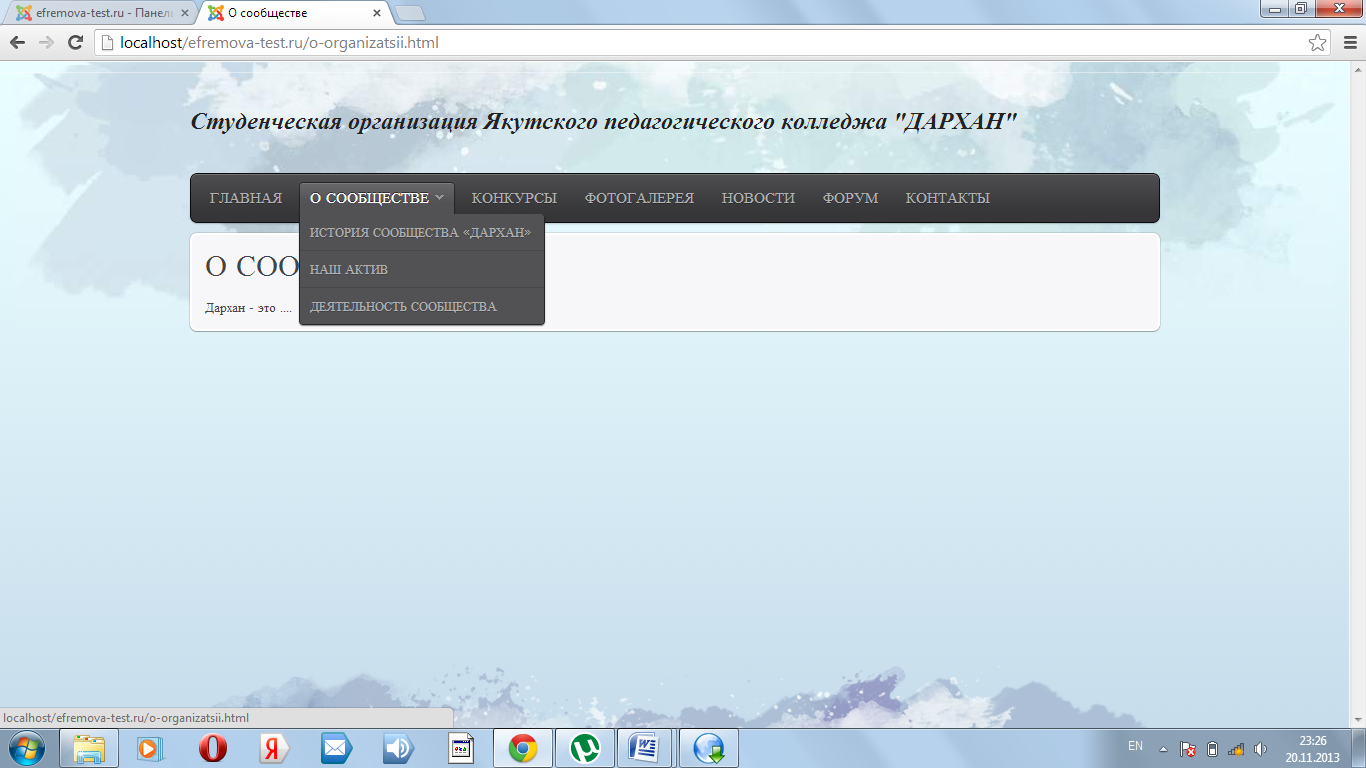
Task: Open the КОНТАКТЫ page
Action: tap(948, 198)
